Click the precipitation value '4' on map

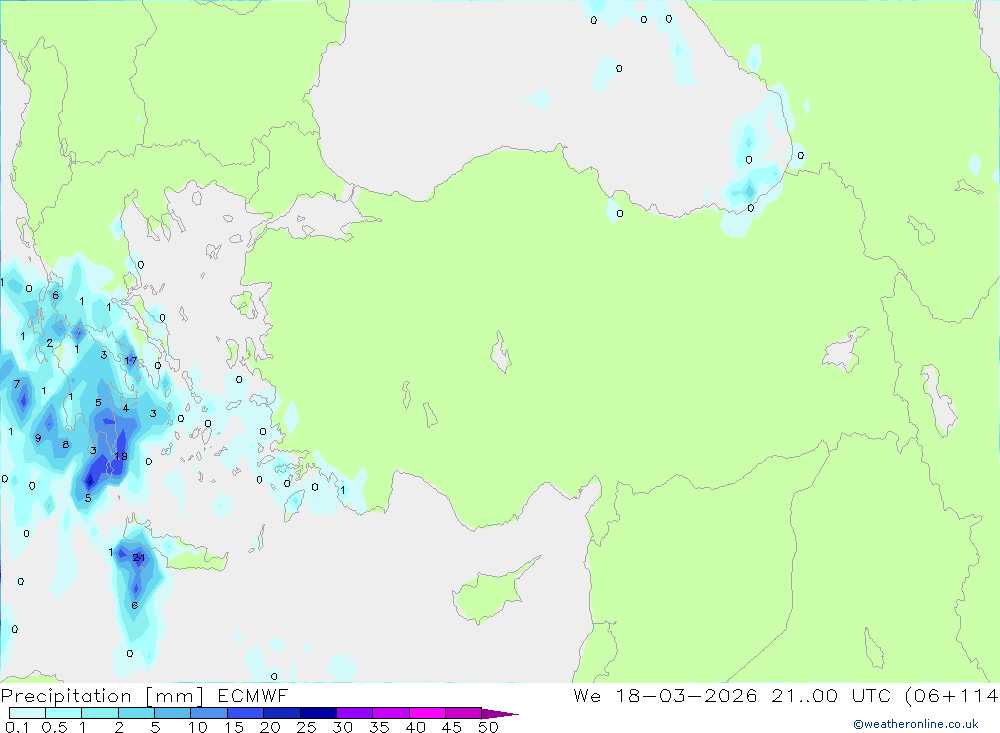click(126, 408)
